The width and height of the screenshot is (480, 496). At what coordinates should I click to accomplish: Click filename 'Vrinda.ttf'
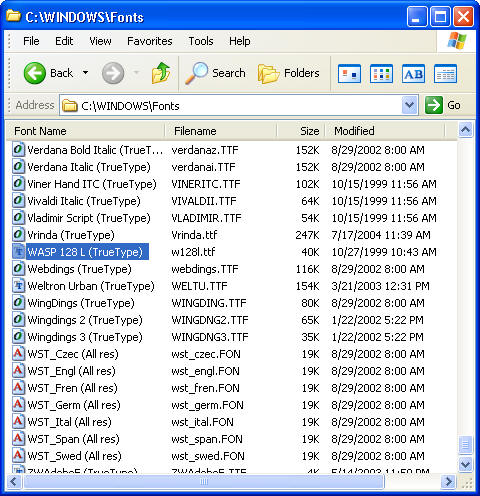(194, 235)
